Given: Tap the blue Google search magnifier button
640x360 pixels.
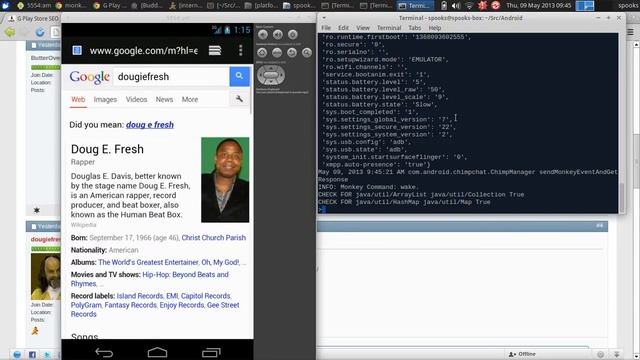Looking at the screenshot, I should [239, 76].
